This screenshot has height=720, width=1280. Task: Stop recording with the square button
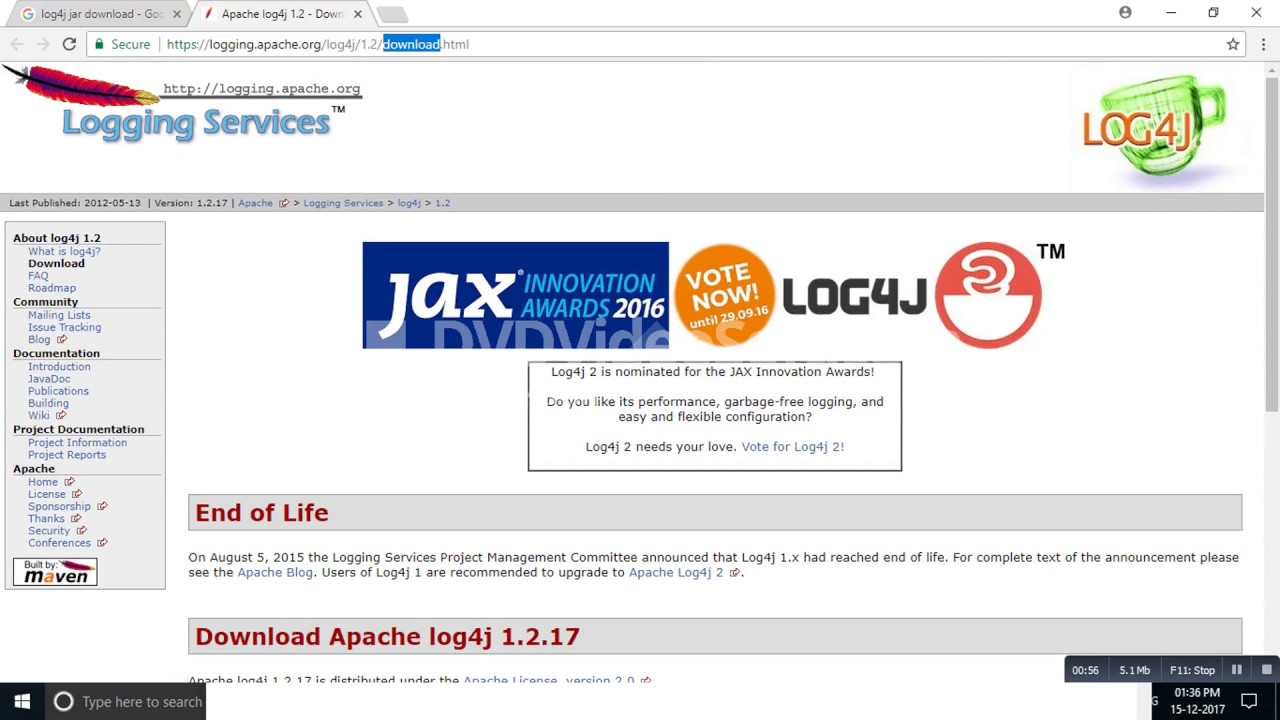pyautogui.click(x=1266, y=670)
